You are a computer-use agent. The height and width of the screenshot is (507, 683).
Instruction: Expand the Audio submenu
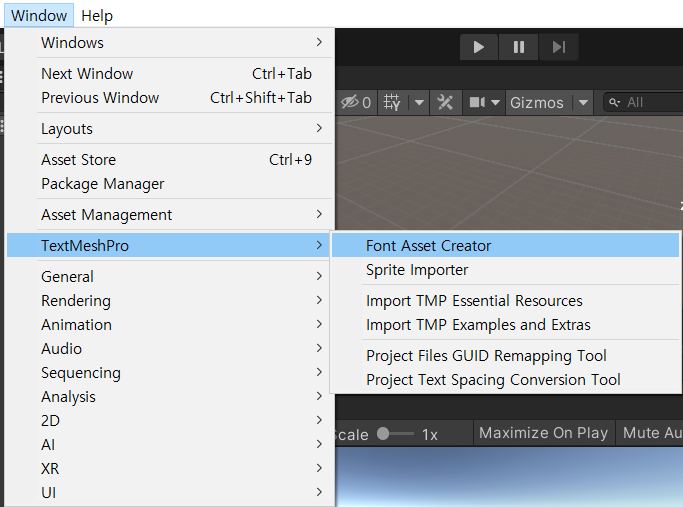pos(170,348)
